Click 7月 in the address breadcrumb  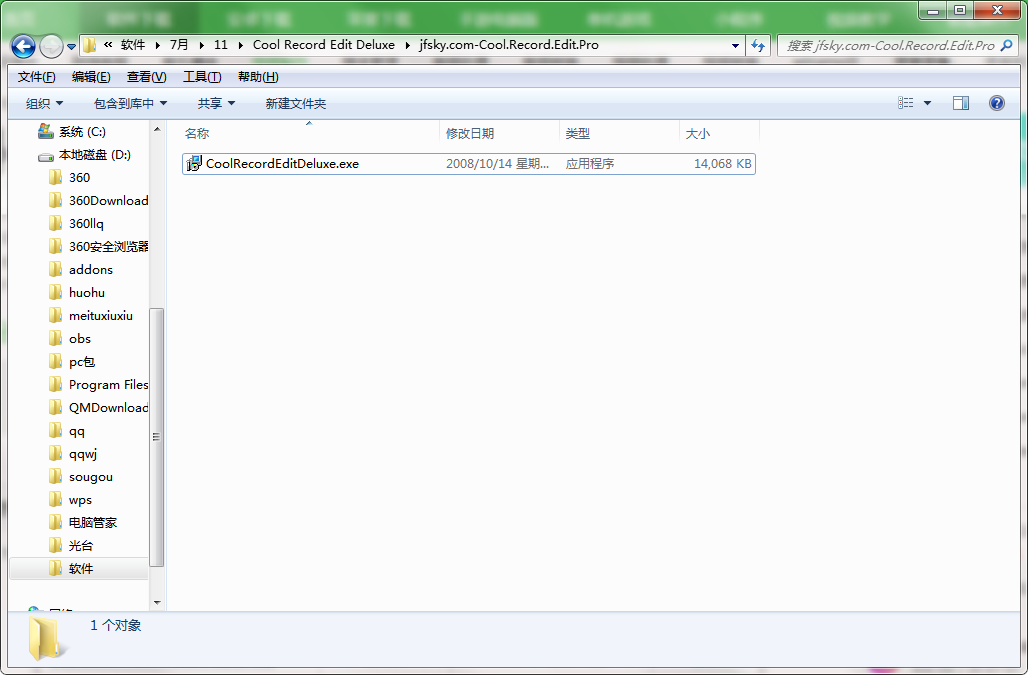pos(178,45)
